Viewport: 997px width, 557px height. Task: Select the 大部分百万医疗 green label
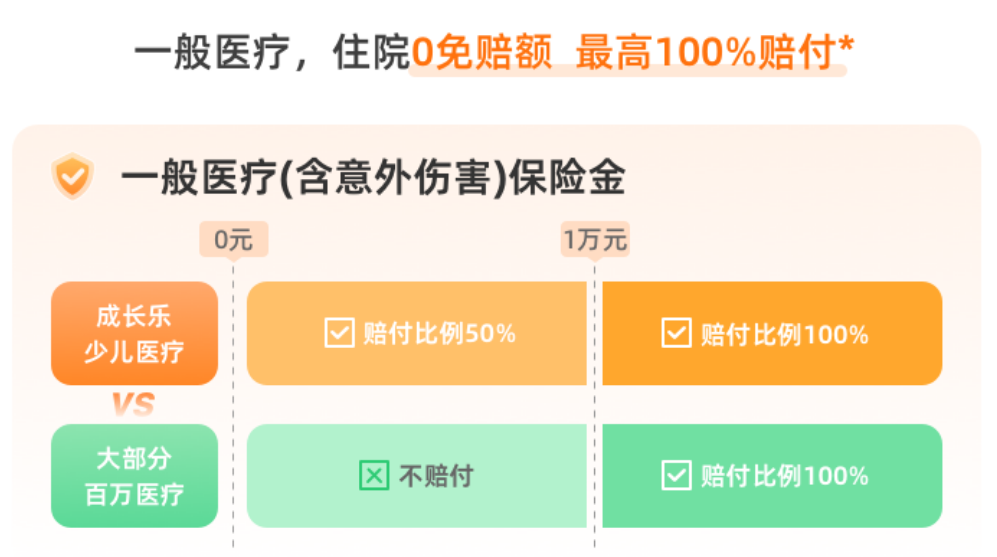[134, 476]
